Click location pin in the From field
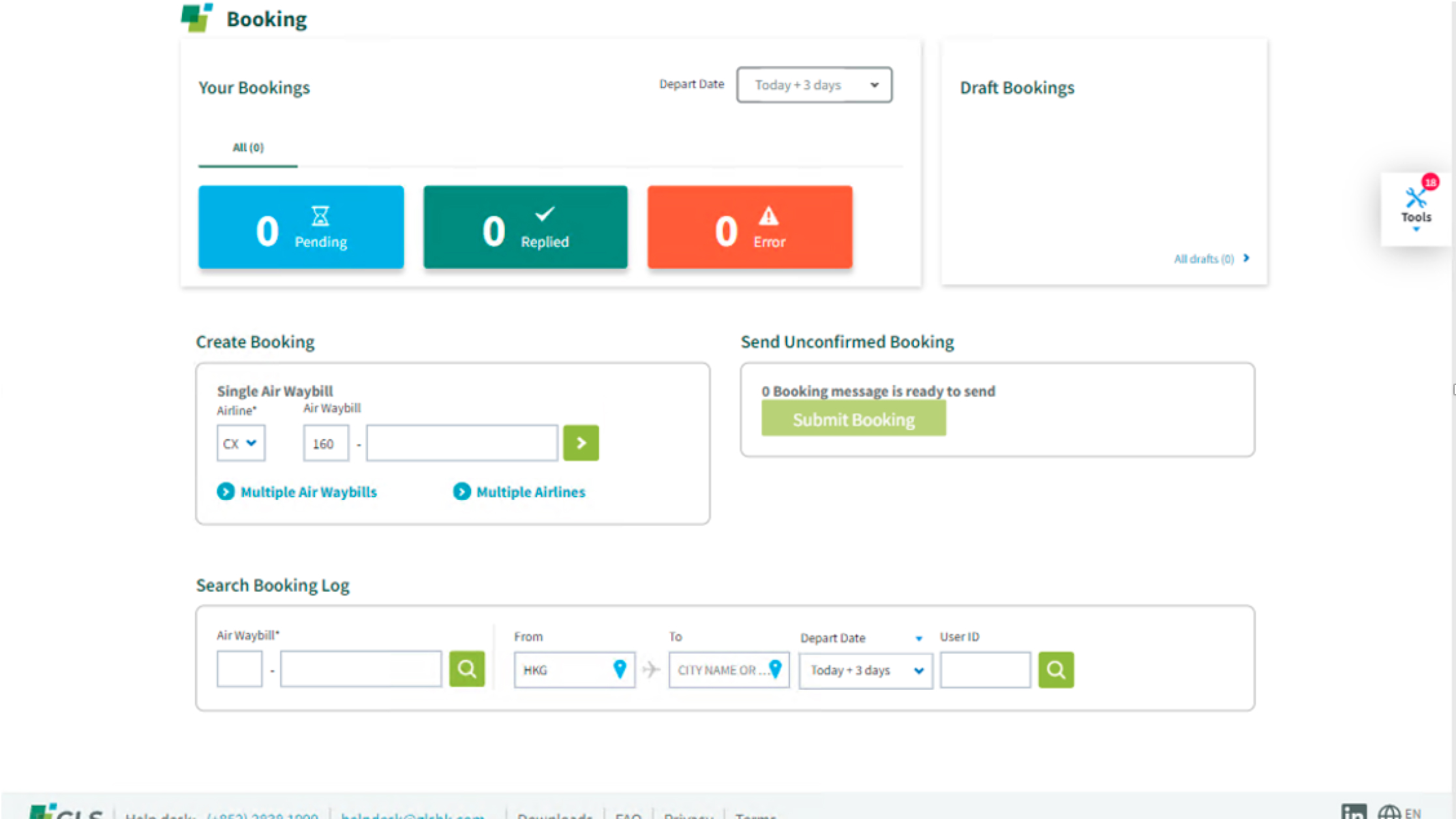 coord(620,669)
